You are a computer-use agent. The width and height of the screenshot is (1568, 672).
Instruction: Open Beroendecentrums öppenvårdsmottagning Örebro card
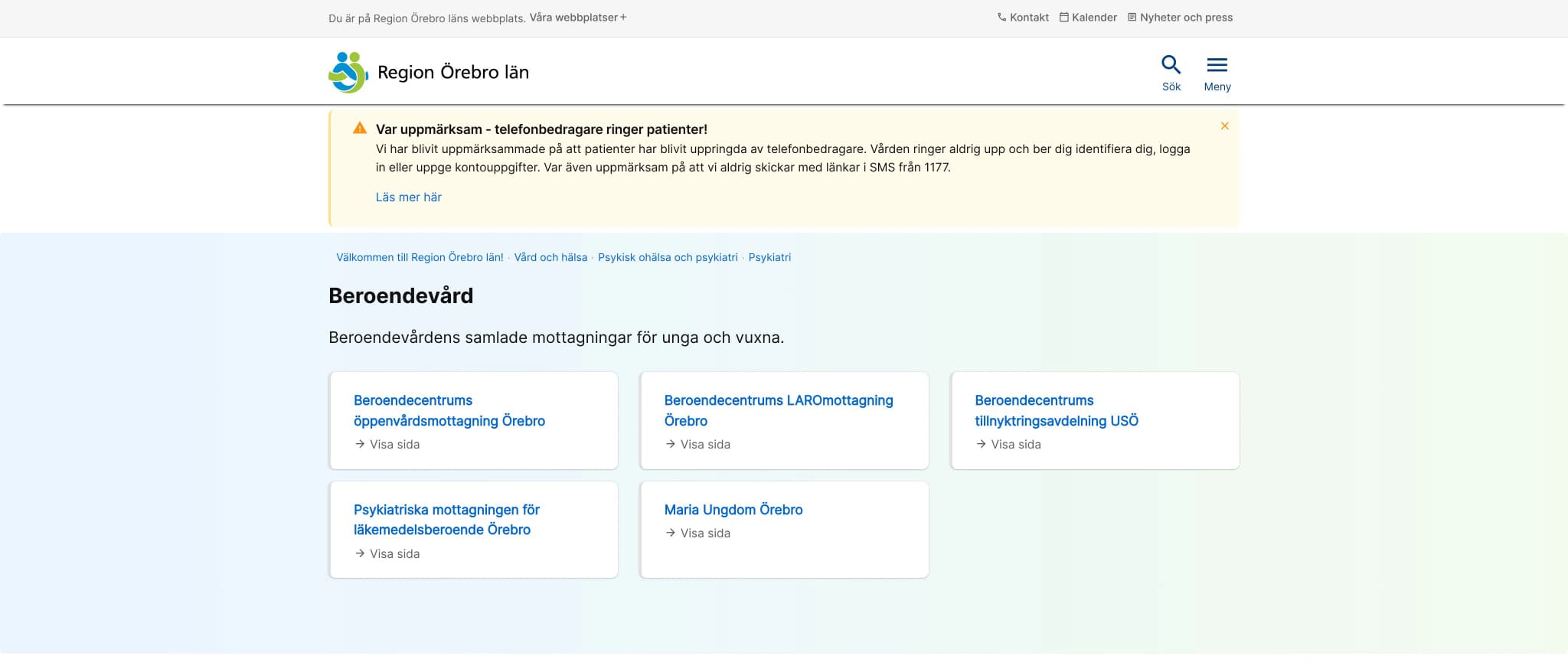(x=473, y=420)
